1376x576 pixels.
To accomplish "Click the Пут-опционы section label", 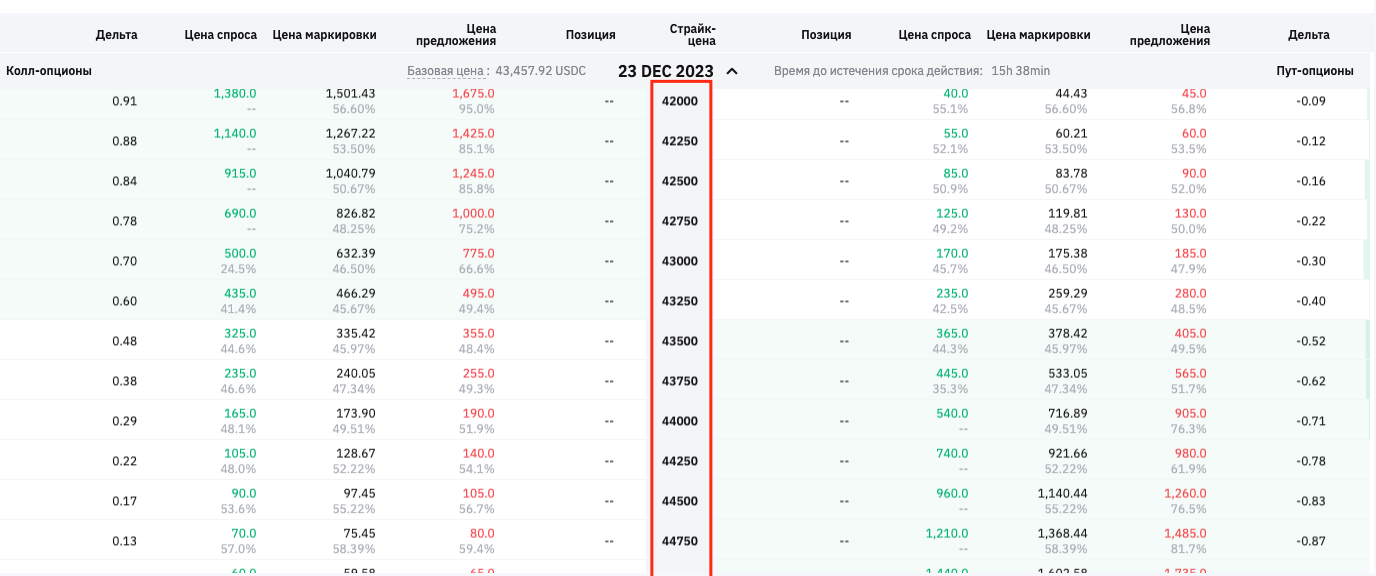I will [1314, 71].
